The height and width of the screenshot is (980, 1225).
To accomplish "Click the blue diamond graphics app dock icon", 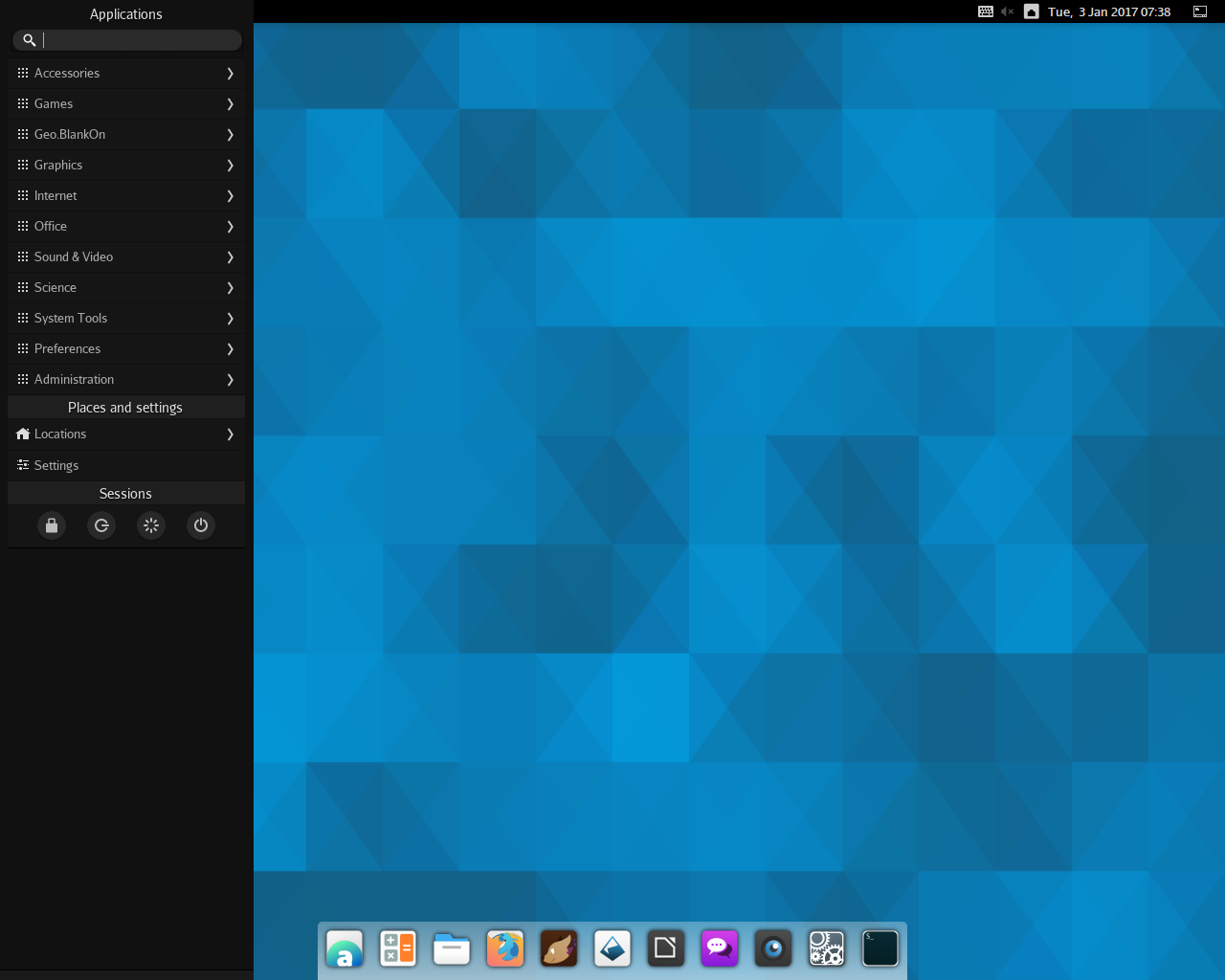I will click(x=612, y=948).
